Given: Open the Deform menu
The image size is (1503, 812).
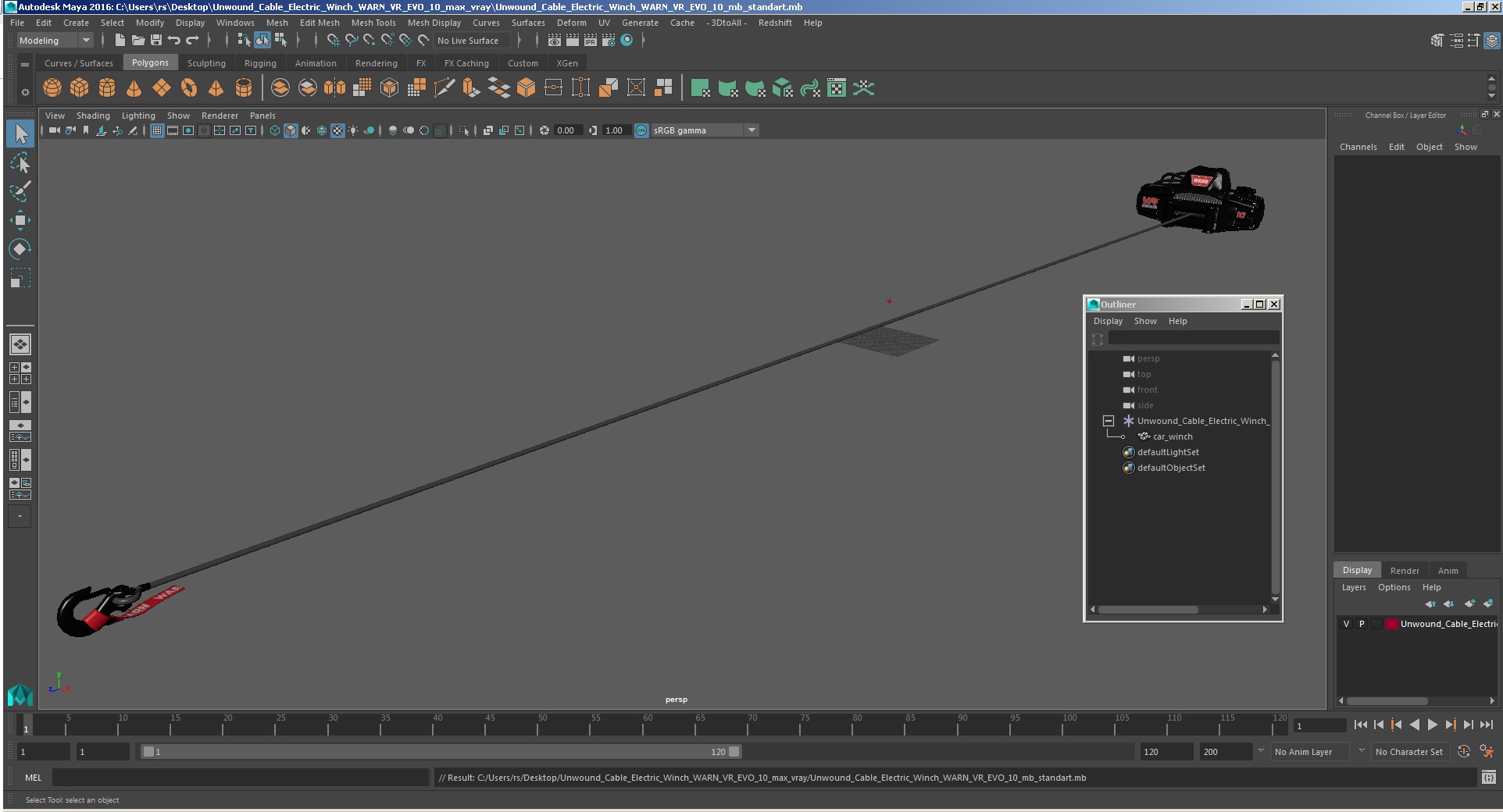Looking at the screenshot, I should pyautogui.click(x=571, y=23).
